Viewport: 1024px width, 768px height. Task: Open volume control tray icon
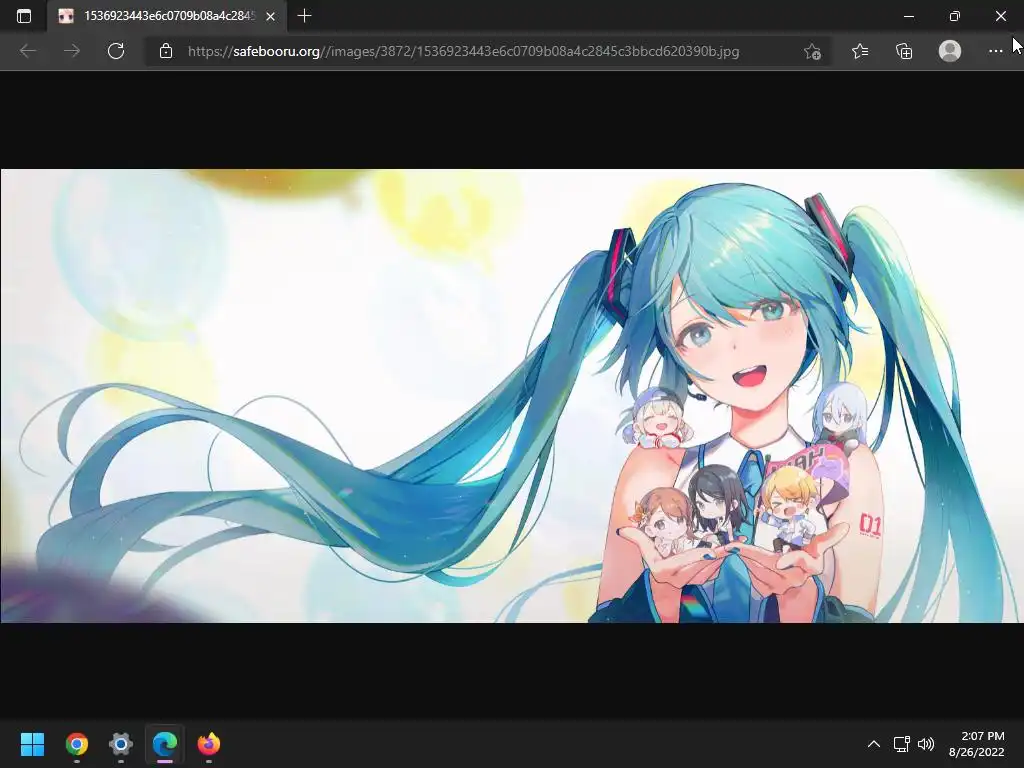click(925, 744)
